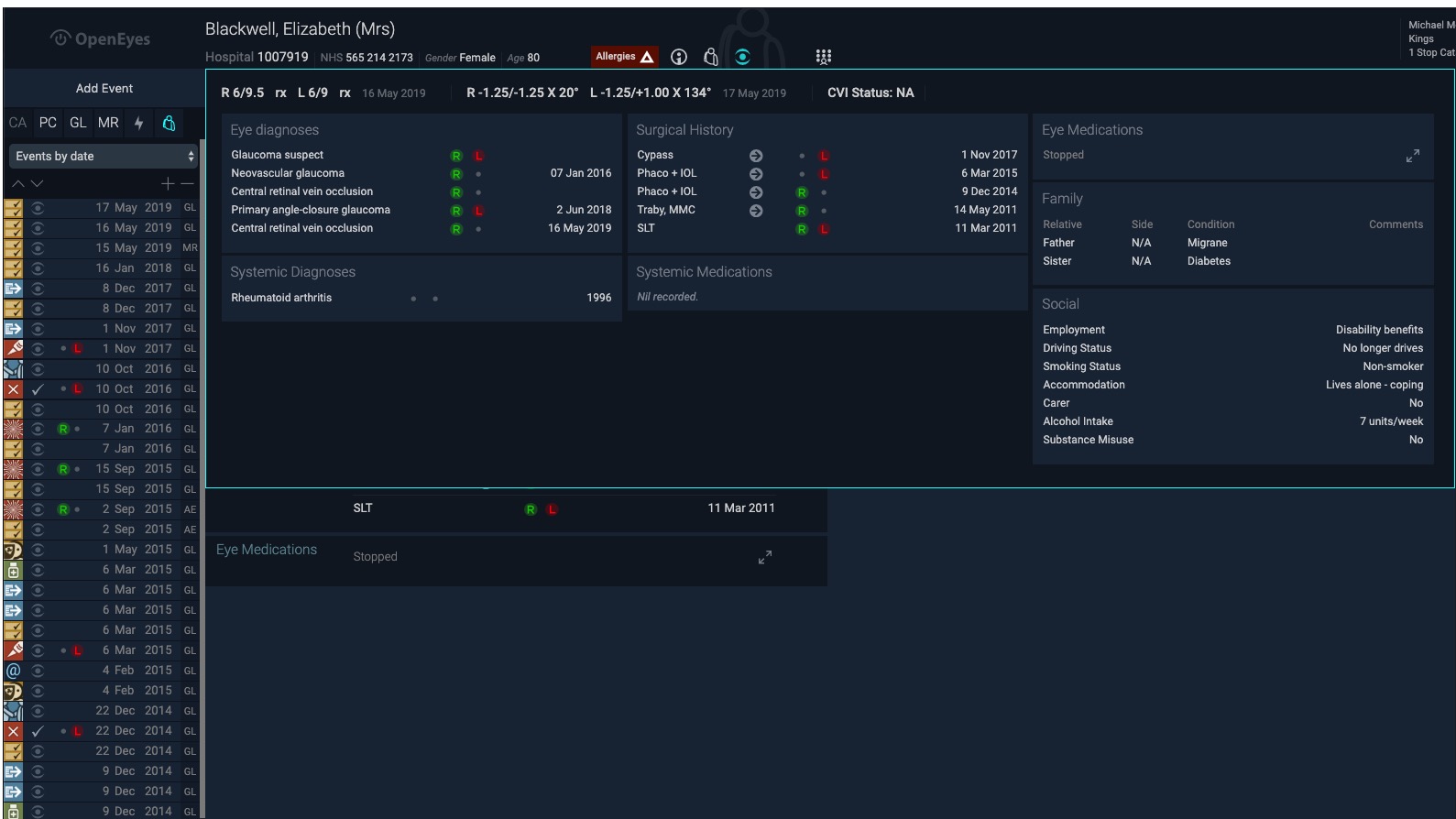Expand the Eye Medications stopped list in popup
1456x819 pixels.
click(x=1412, y=157)
